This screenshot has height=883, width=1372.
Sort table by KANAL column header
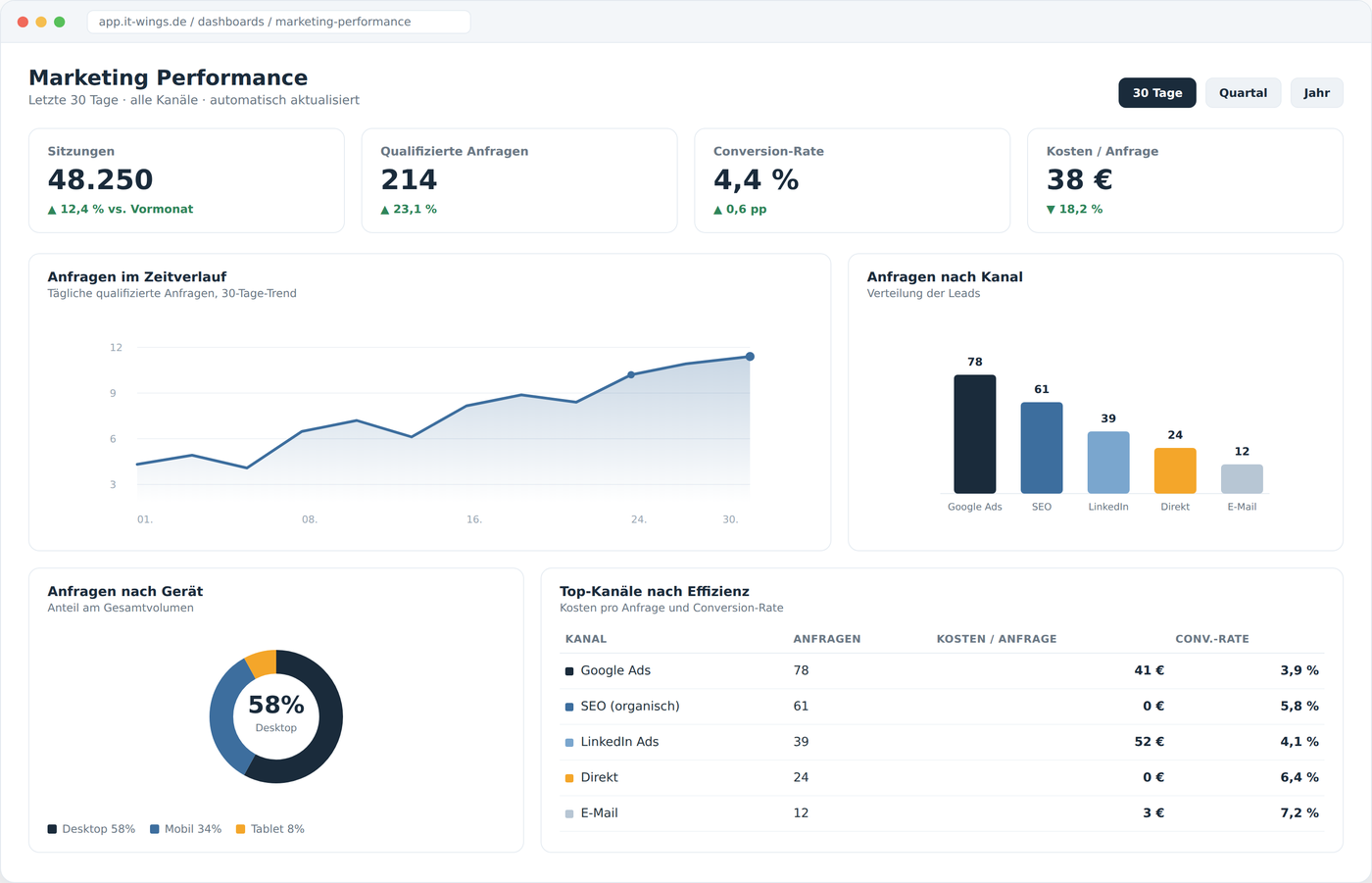[x=586, y=639]
